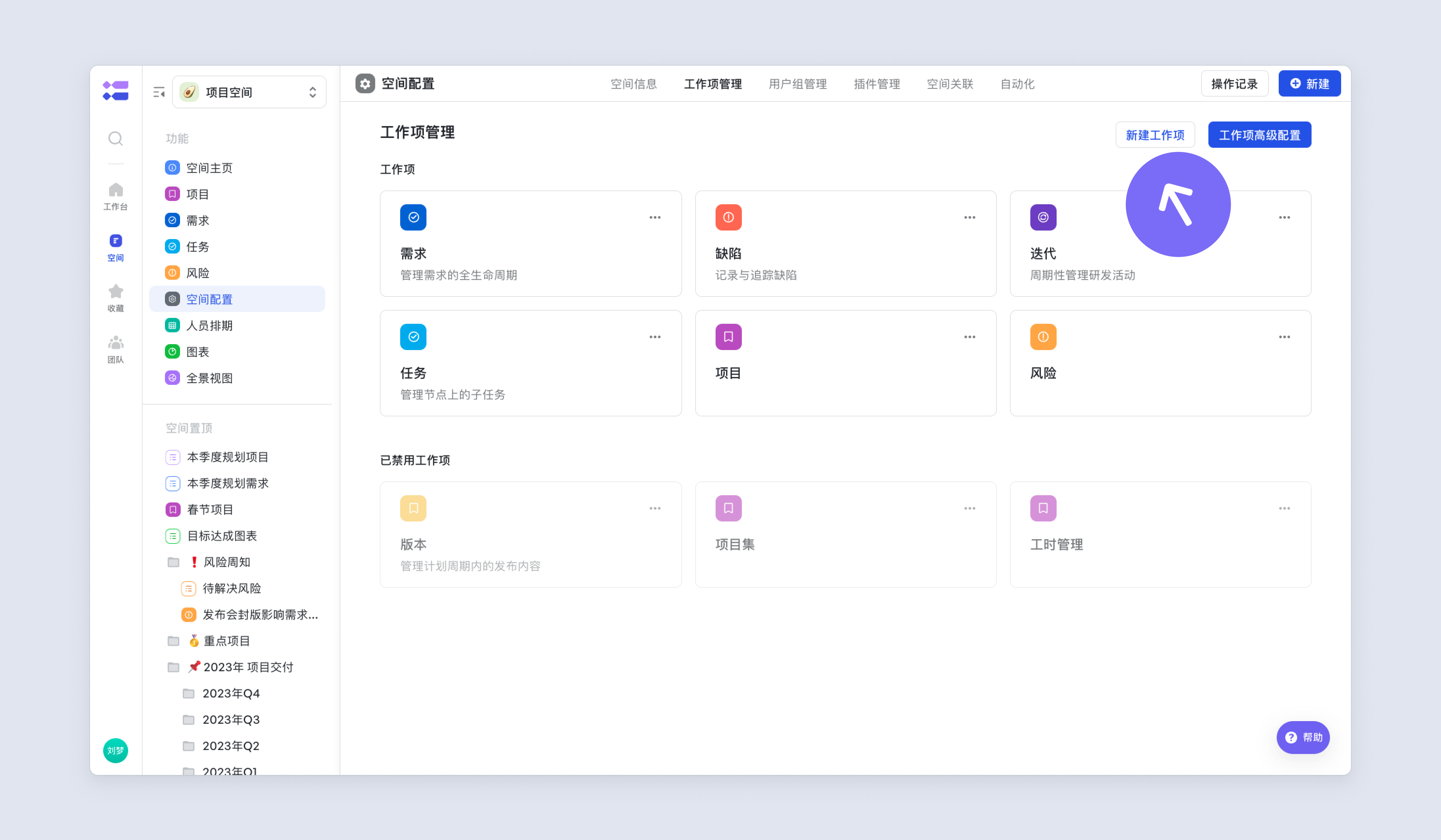This screenshot has width=1441, height=840.
Task: Open more options on 项目集 card
Action: (970, 509)
